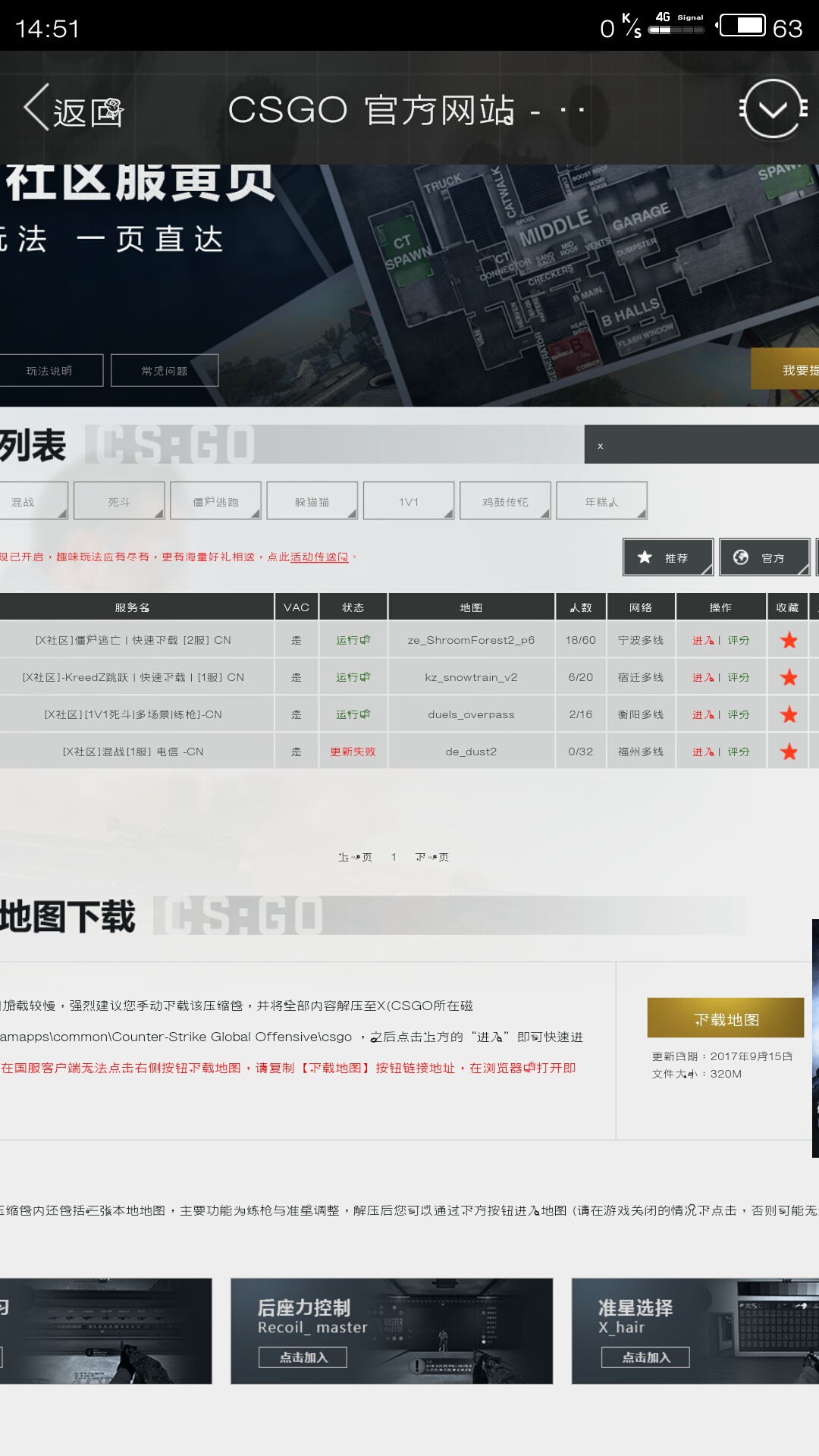This screenshot has width=819, height=1456.
Task: Open the circular dropdown menu icon
Action: tap(773, 108)
